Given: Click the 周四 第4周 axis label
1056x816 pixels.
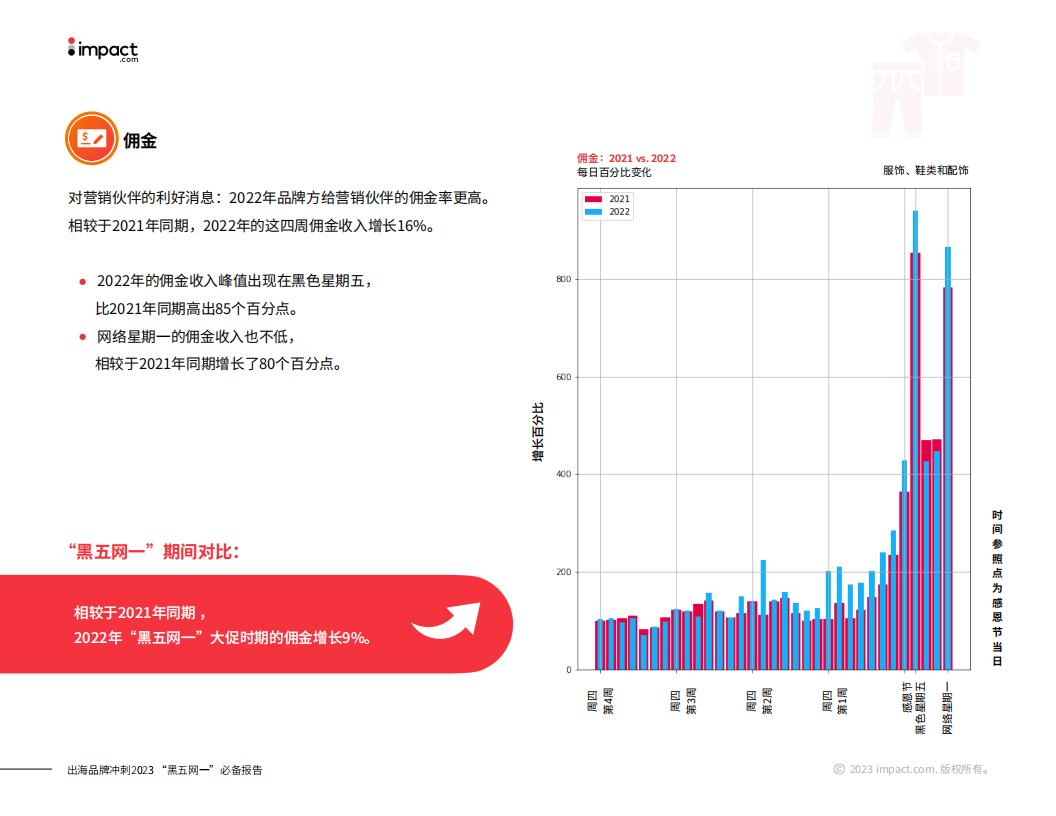Looking at the screenshot, I should 600,701.
